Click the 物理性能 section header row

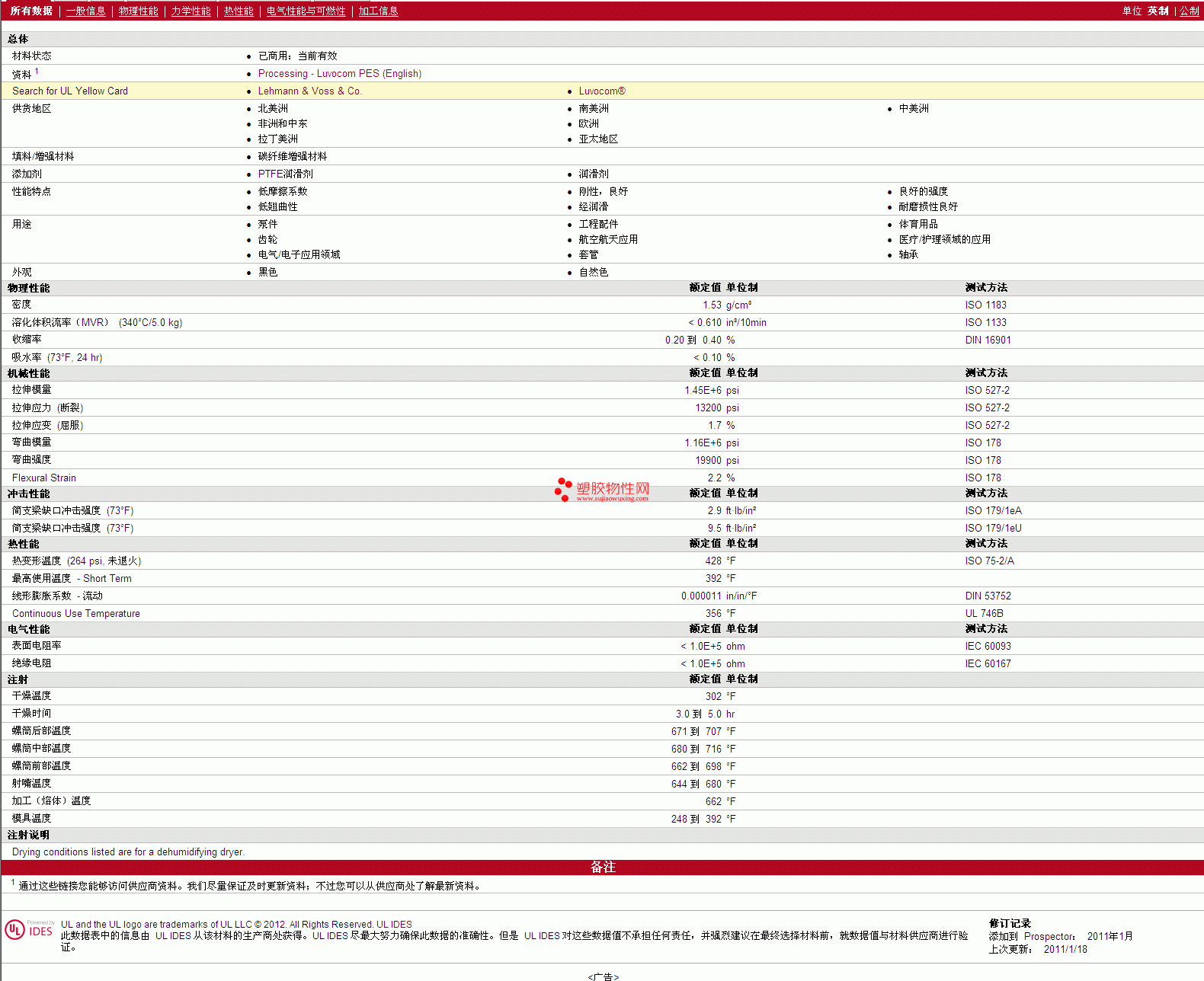[29, 288]
